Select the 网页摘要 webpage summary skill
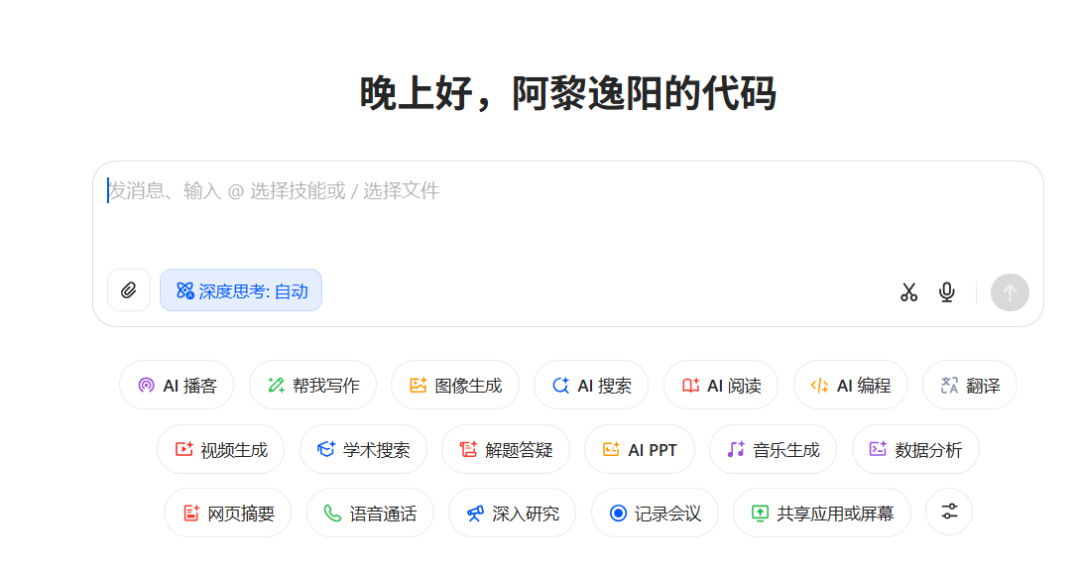Image resolution: width=1080 pixels, height=572 pixels. coord(227,513)
